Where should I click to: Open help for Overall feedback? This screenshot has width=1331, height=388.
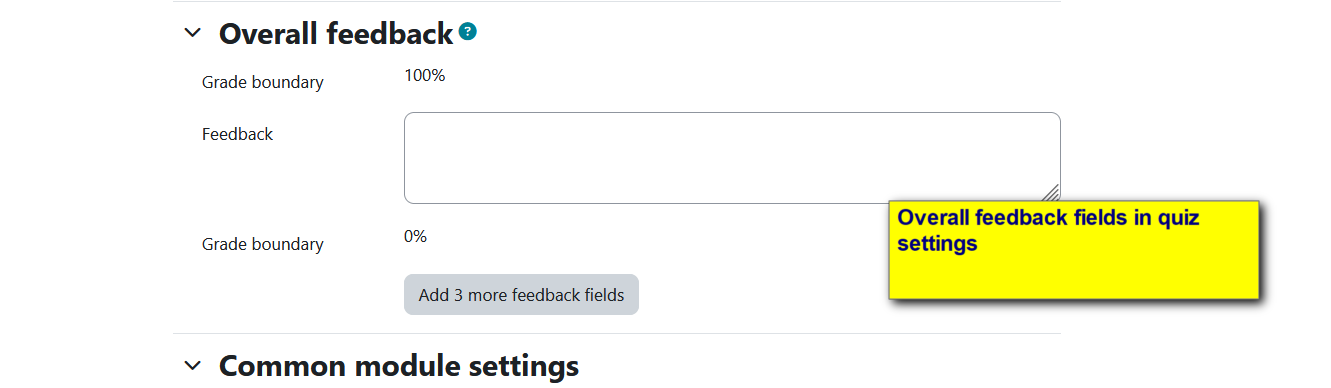point(467,32)
